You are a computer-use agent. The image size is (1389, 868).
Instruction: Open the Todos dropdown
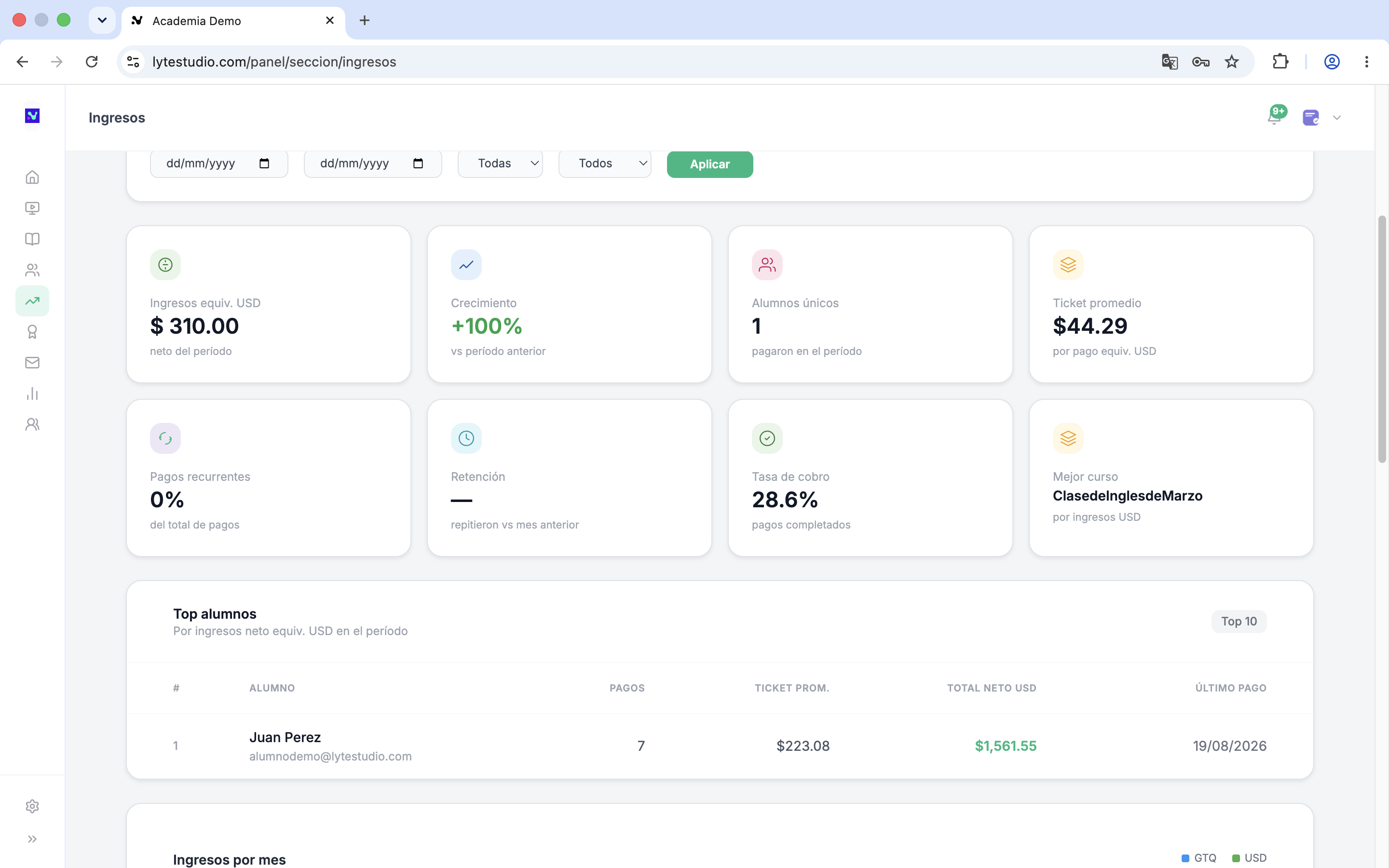click(x=604, y=163)
